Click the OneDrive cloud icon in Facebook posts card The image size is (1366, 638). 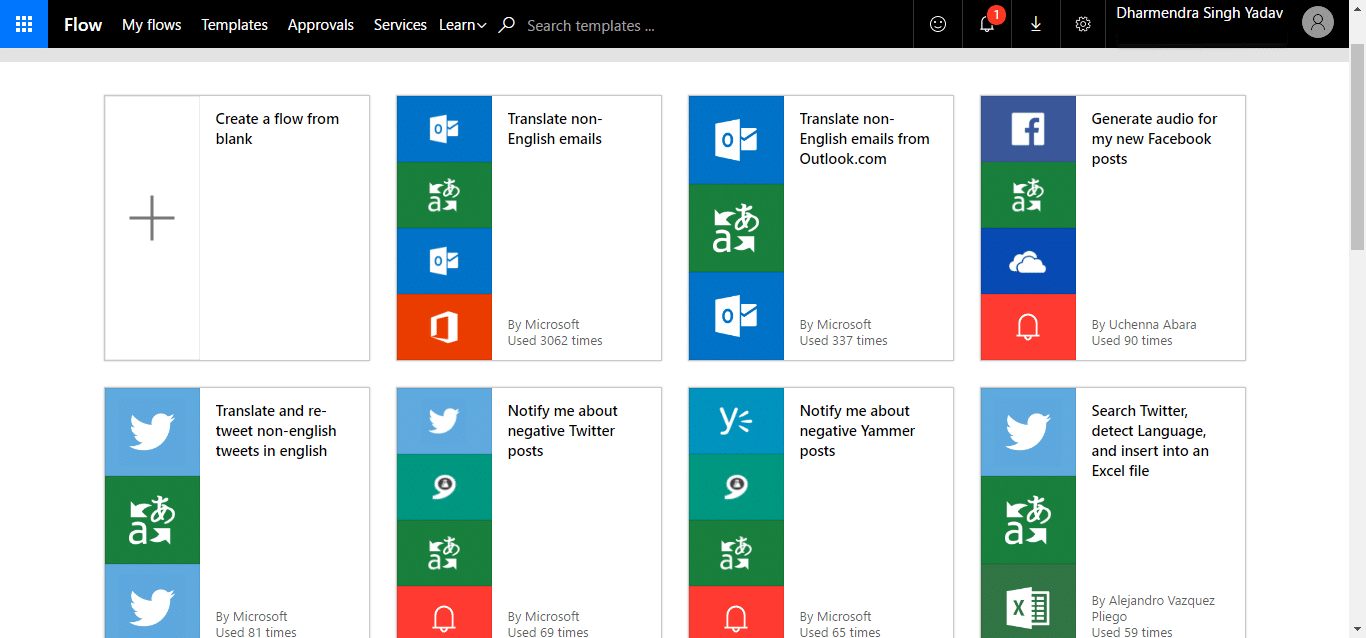click(x=1028, y=261)
